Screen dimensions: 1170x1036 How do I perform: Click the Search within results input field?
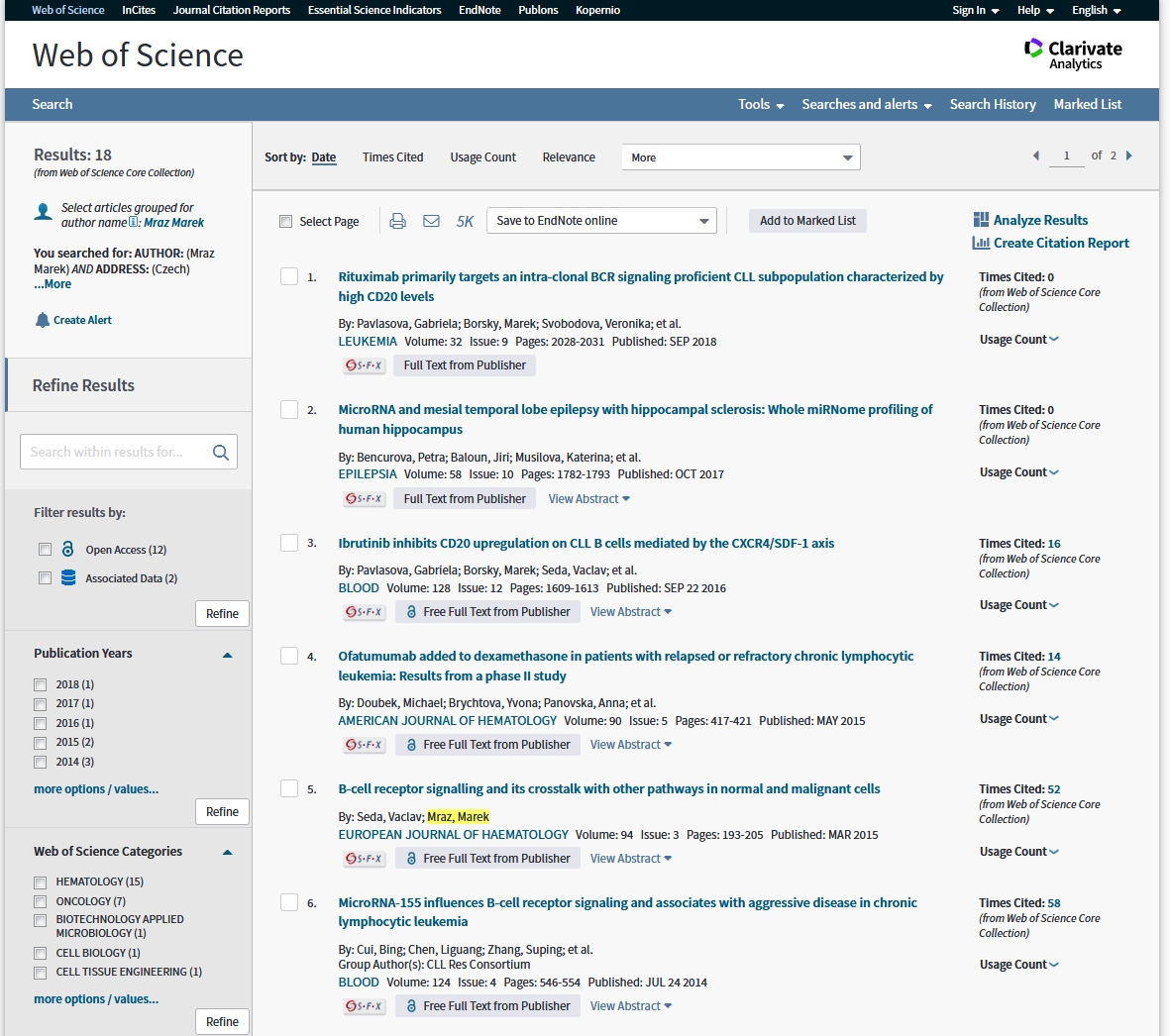coord(114,453)
